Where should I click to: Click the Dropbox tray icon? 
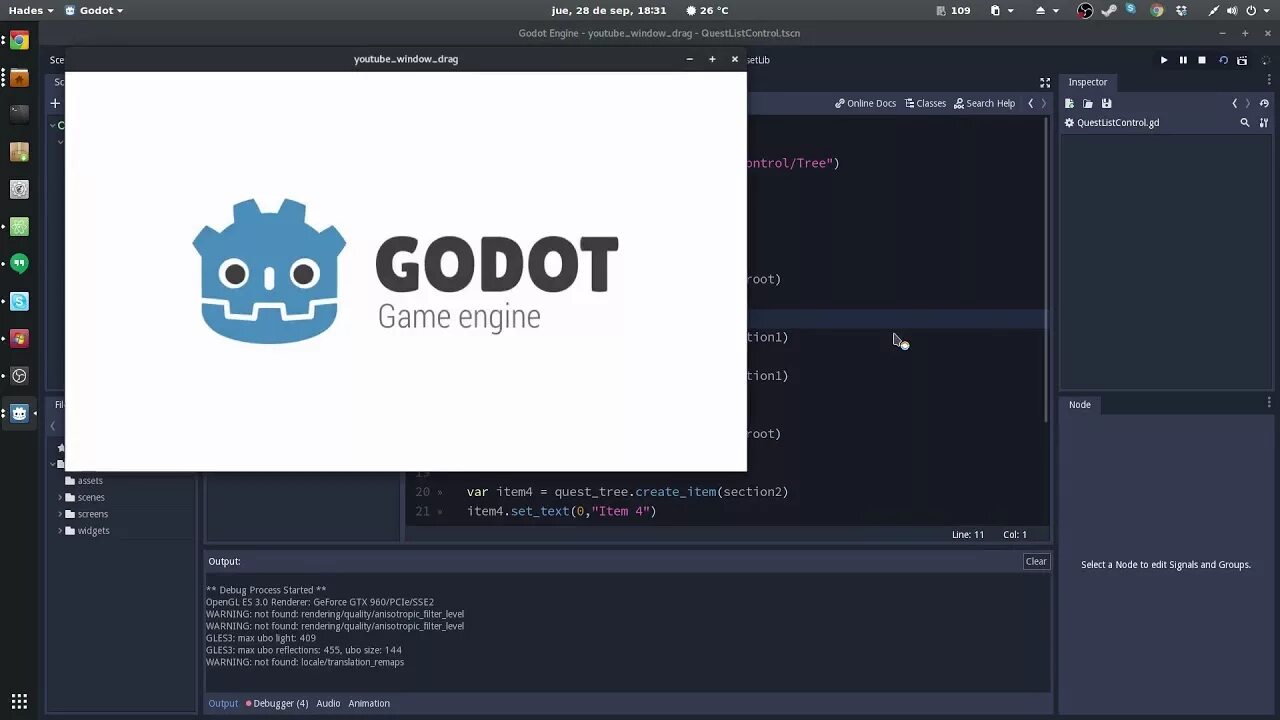click(x=1182, y=10)
